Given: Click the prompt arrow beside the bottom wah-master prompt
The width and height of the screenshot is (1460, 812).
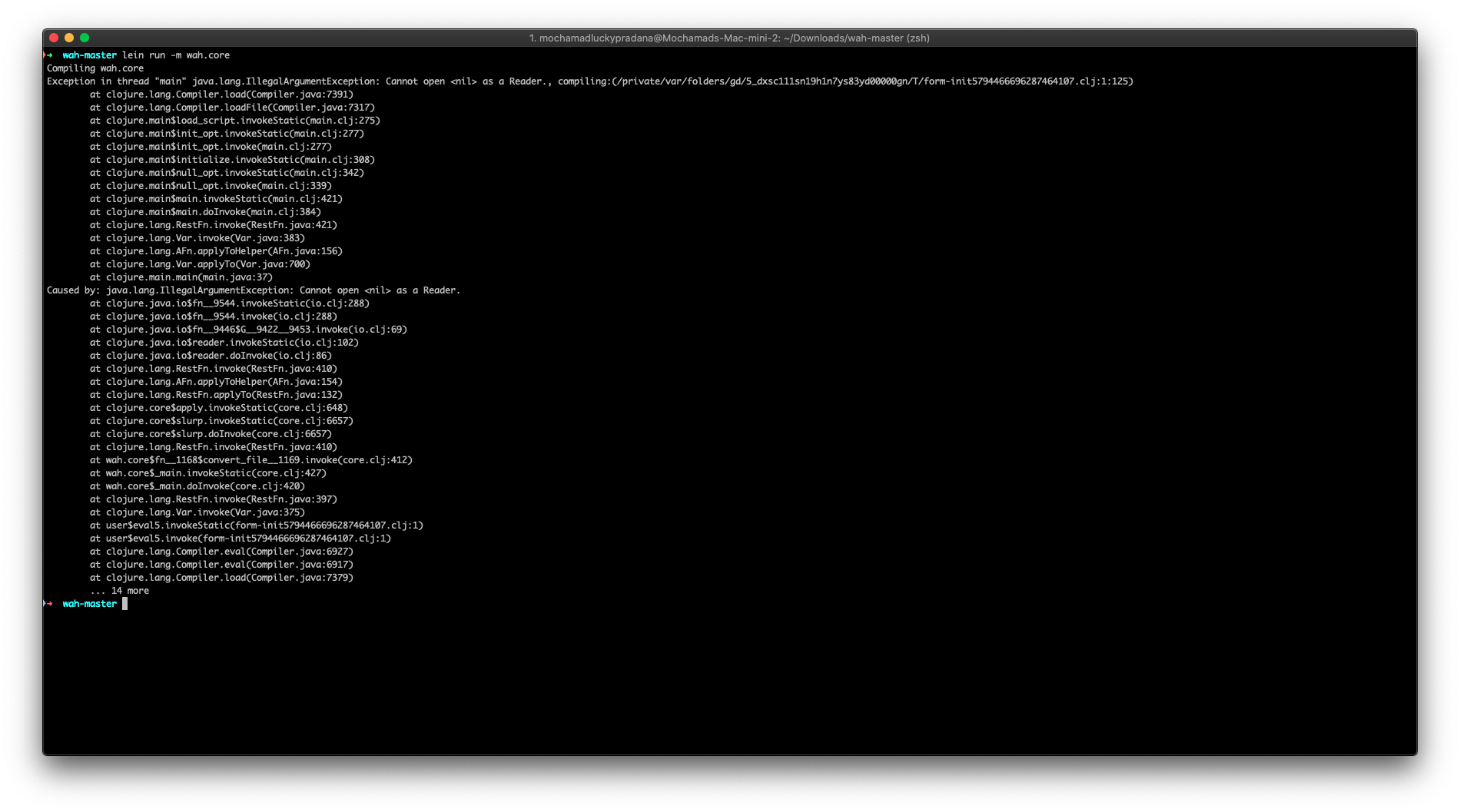Looking at the screenshot, I should click(48, 604).
